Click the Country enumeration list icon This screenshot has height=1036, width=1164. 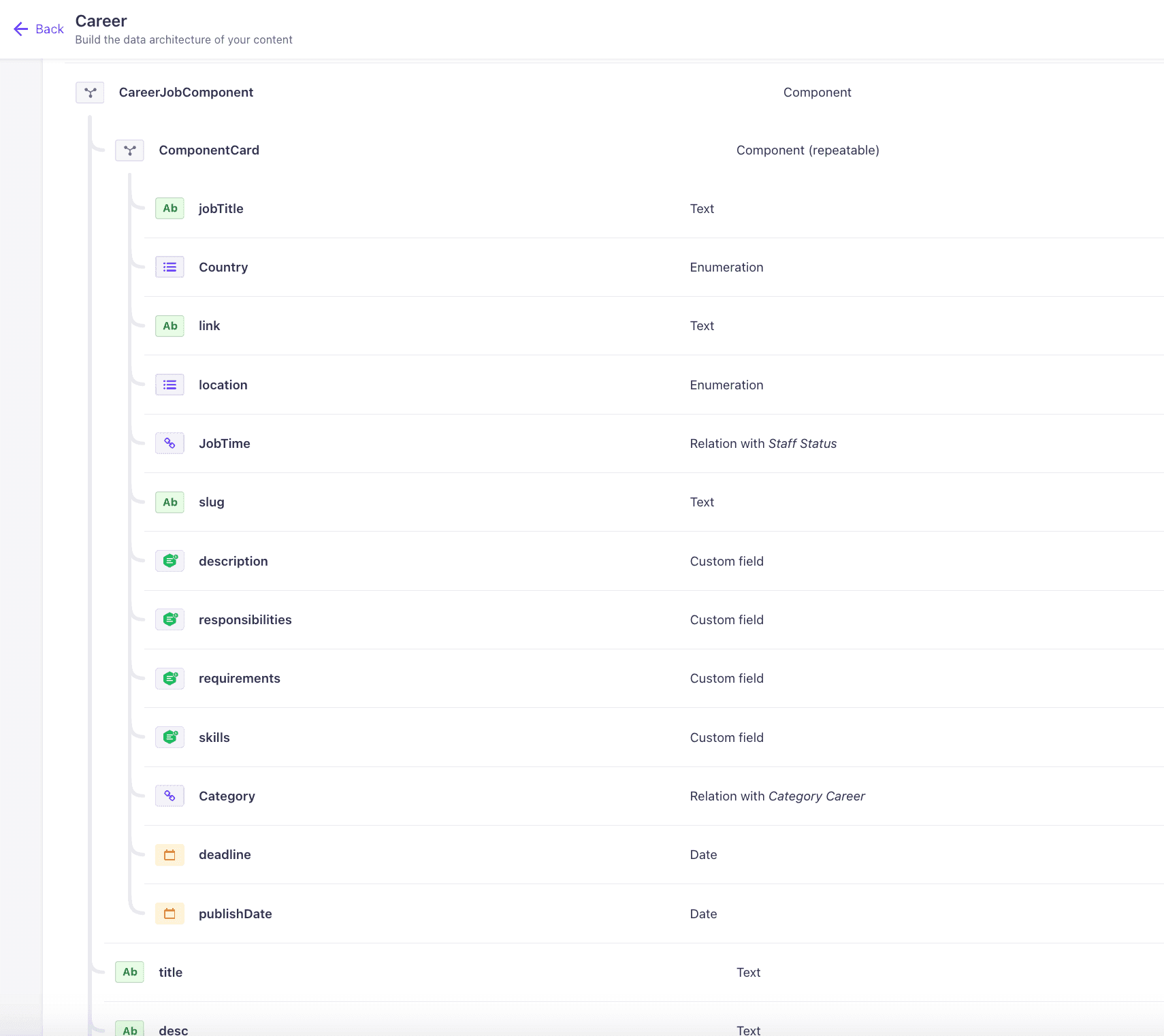(169, 268)
